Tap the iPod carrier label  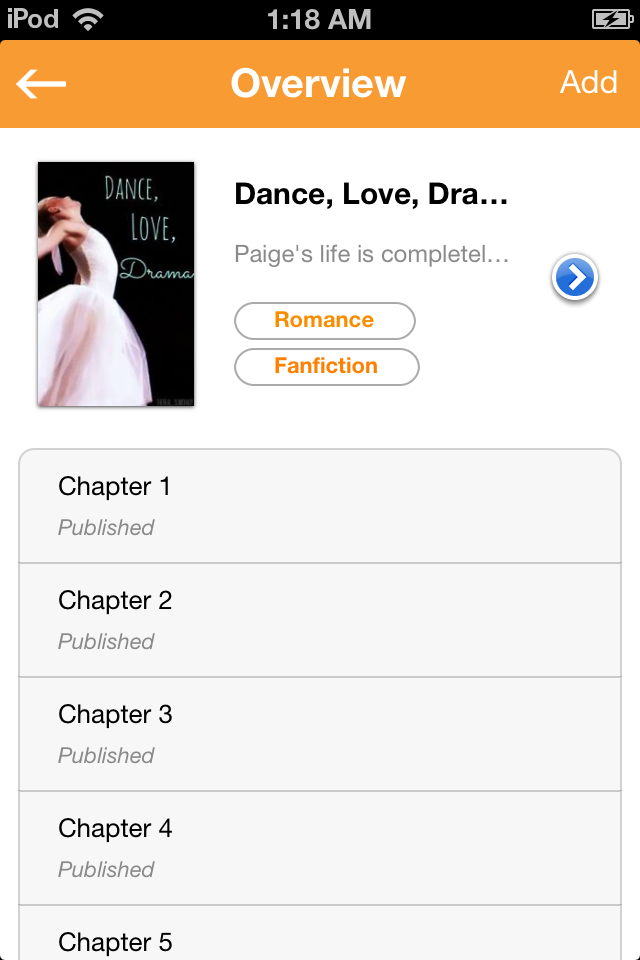coord(33,19)
